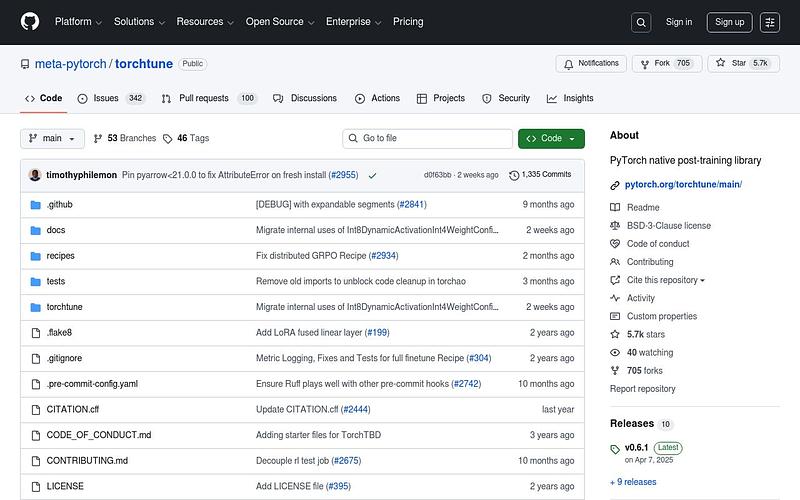Click the Sign up button

(730, 22)
